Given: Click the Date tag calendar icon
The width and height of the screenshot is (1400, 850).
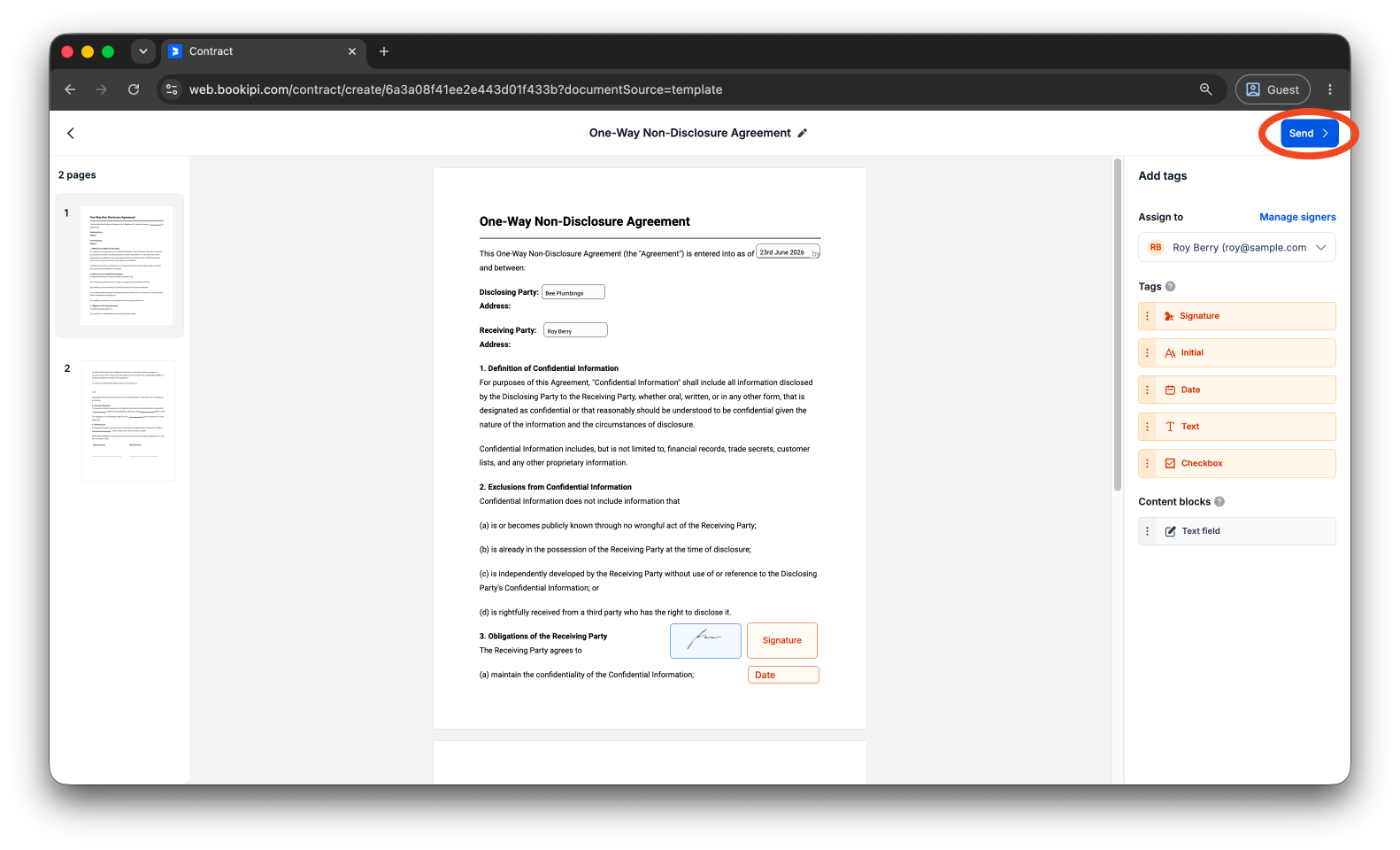Looking at the screenshot, I should (1170, 390).
